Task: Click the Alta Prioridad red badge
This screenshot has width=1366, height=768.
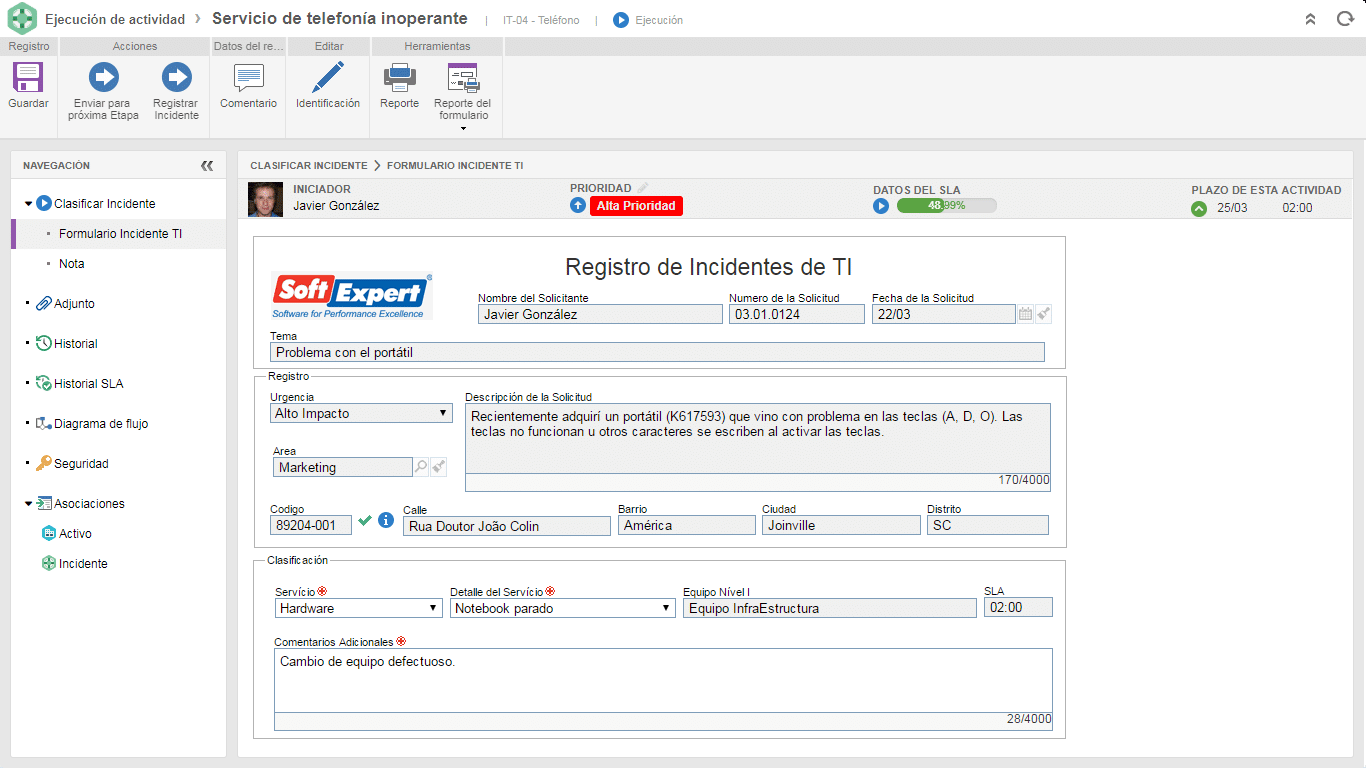Action: pyautogui.click(x=636, y=206)
